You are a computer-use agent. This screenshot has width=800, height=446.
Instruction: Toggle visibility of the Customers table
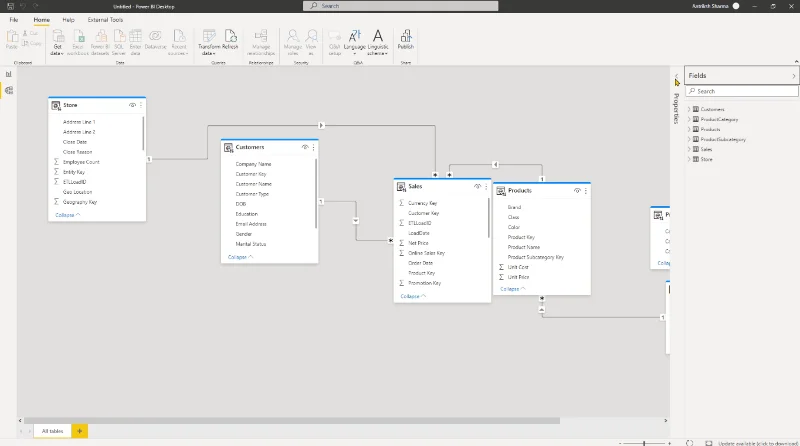click(x=305, y=147)
